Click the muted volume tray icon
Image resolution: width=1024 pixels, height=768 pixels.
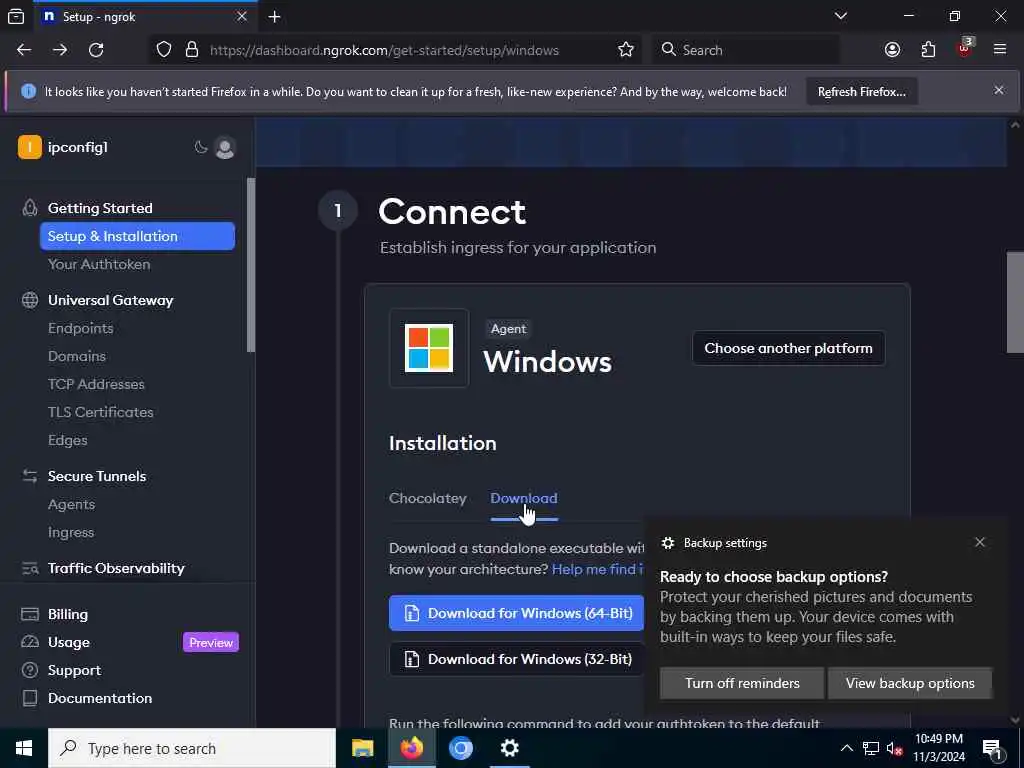click(895, 748)
